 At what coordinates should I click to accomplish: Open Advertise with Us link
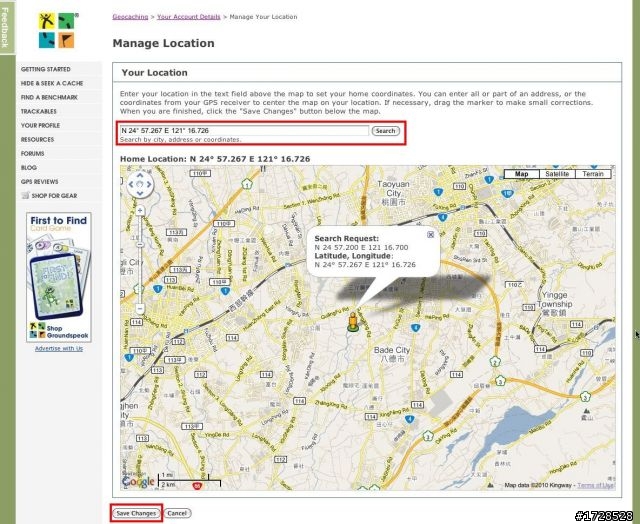[x=59, y=349]
